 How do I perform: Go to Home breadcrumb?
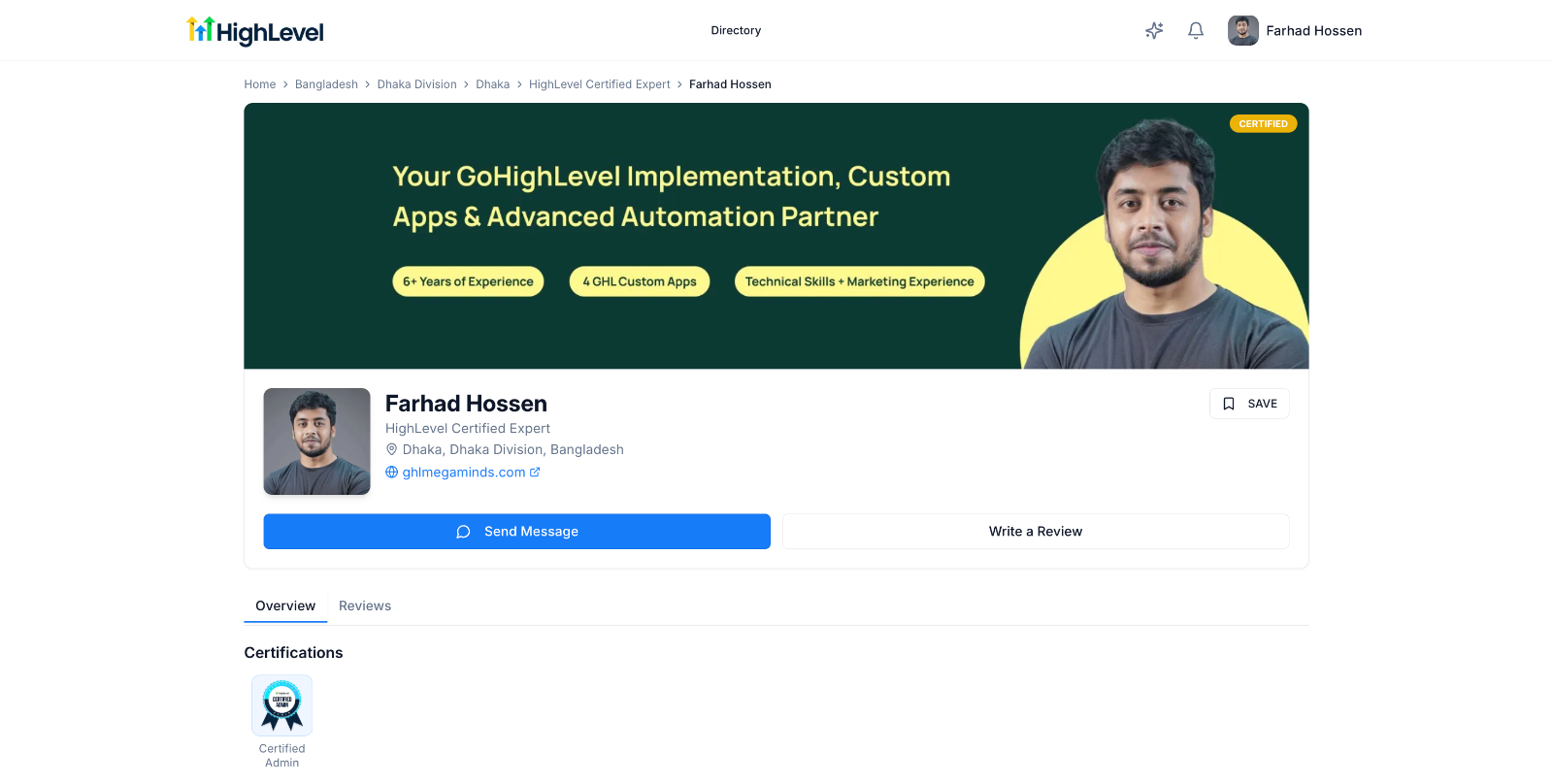tap(260, 84)
